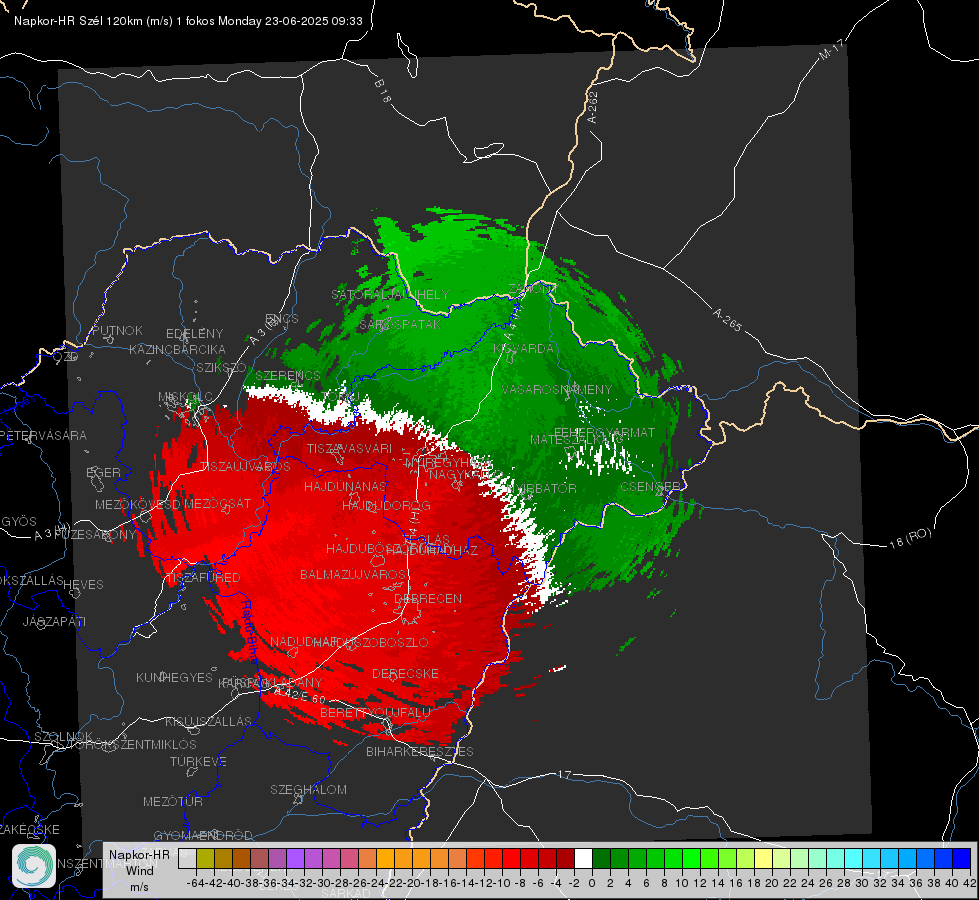Click the SAROSPATAK city label

click(x=400, y=324)
